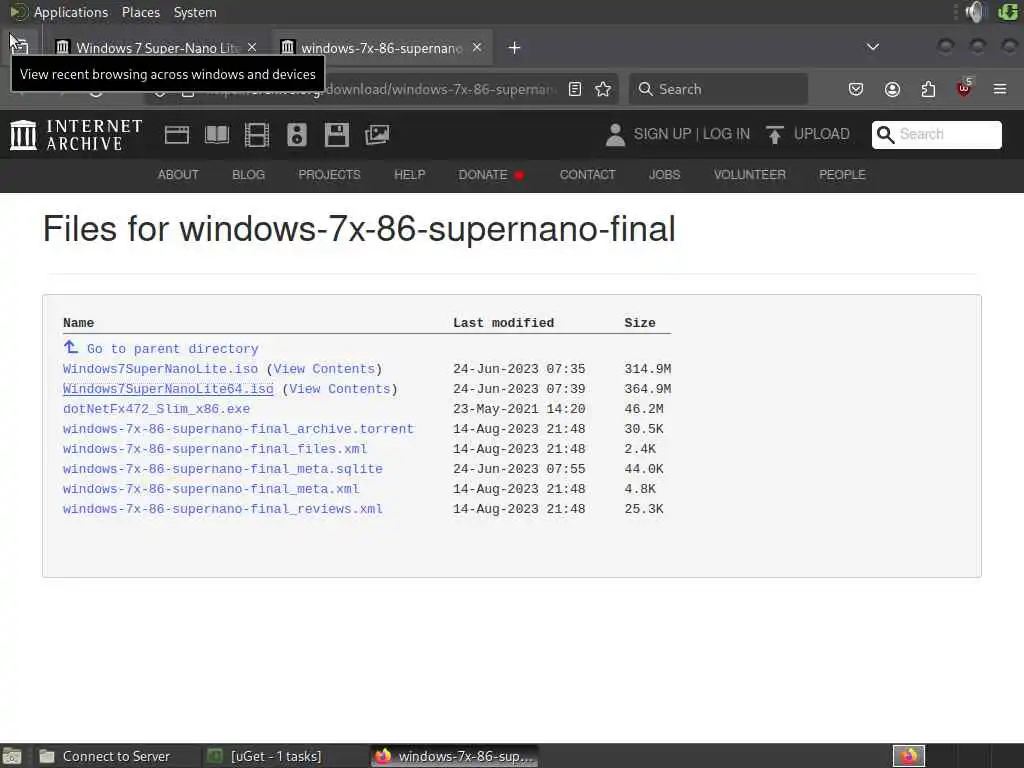Image resolution: width=1024 pixels, height=768 pixels.
Task: Open windows-7x-86-supernano-final_meta.sqlite link
Action: tap(223, 469)
